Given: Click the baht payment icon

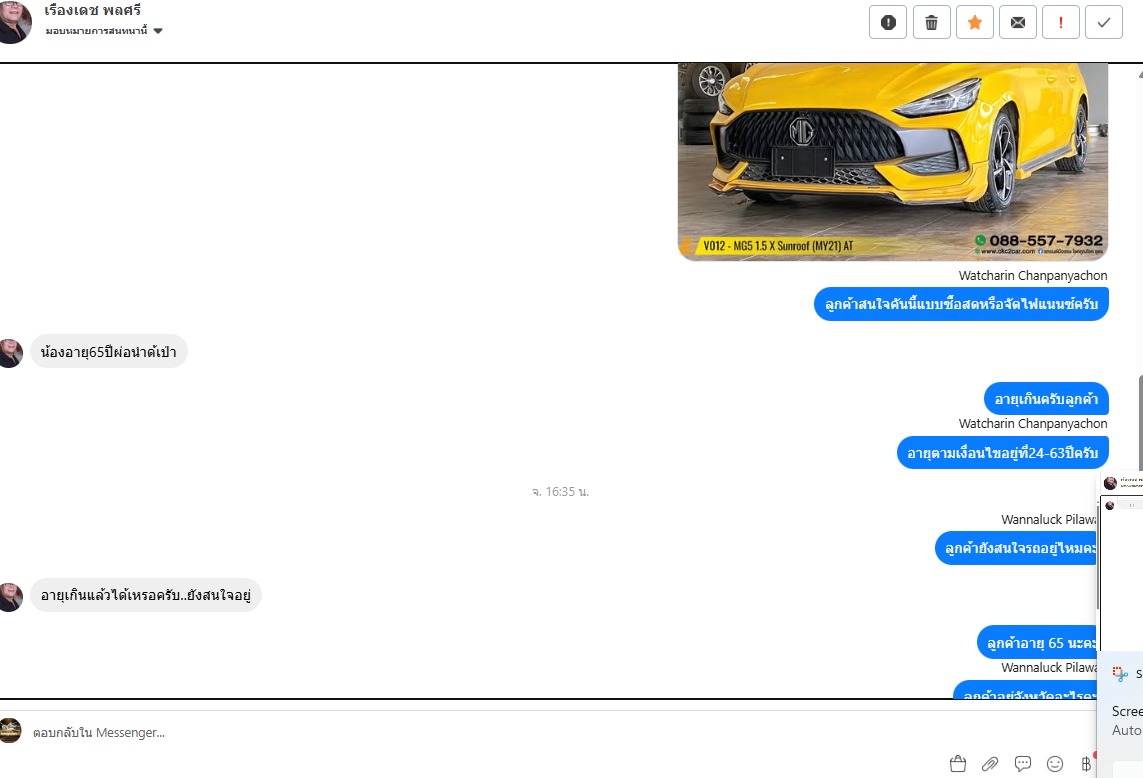Looking at the screenshot, I should (x=1086, y=763).
